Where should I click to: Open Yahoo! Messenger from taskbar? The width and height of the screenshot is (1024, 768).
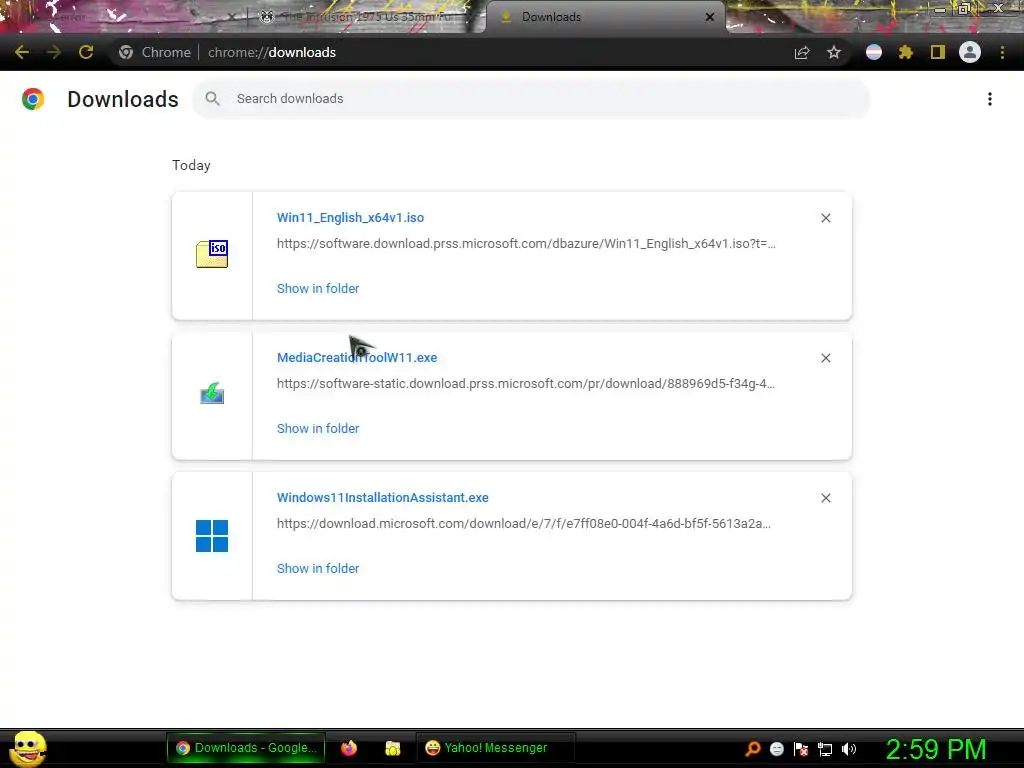(x=495, y=748)
